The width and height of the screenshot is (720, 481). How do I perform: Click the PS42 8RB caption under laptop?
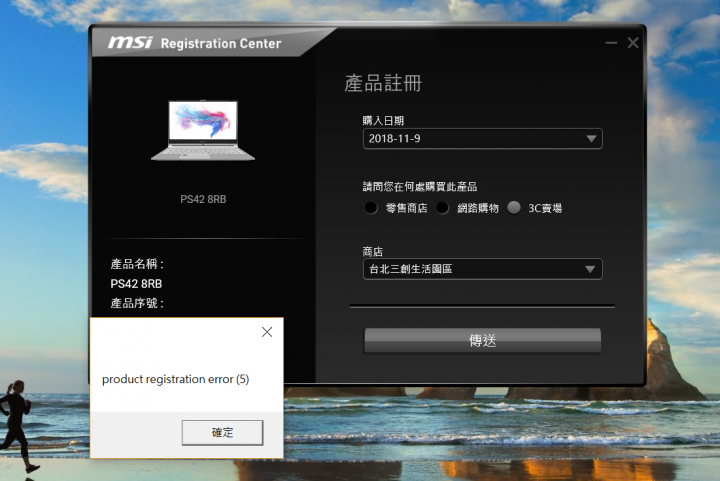pyautogui.click(x=203, y=199)
